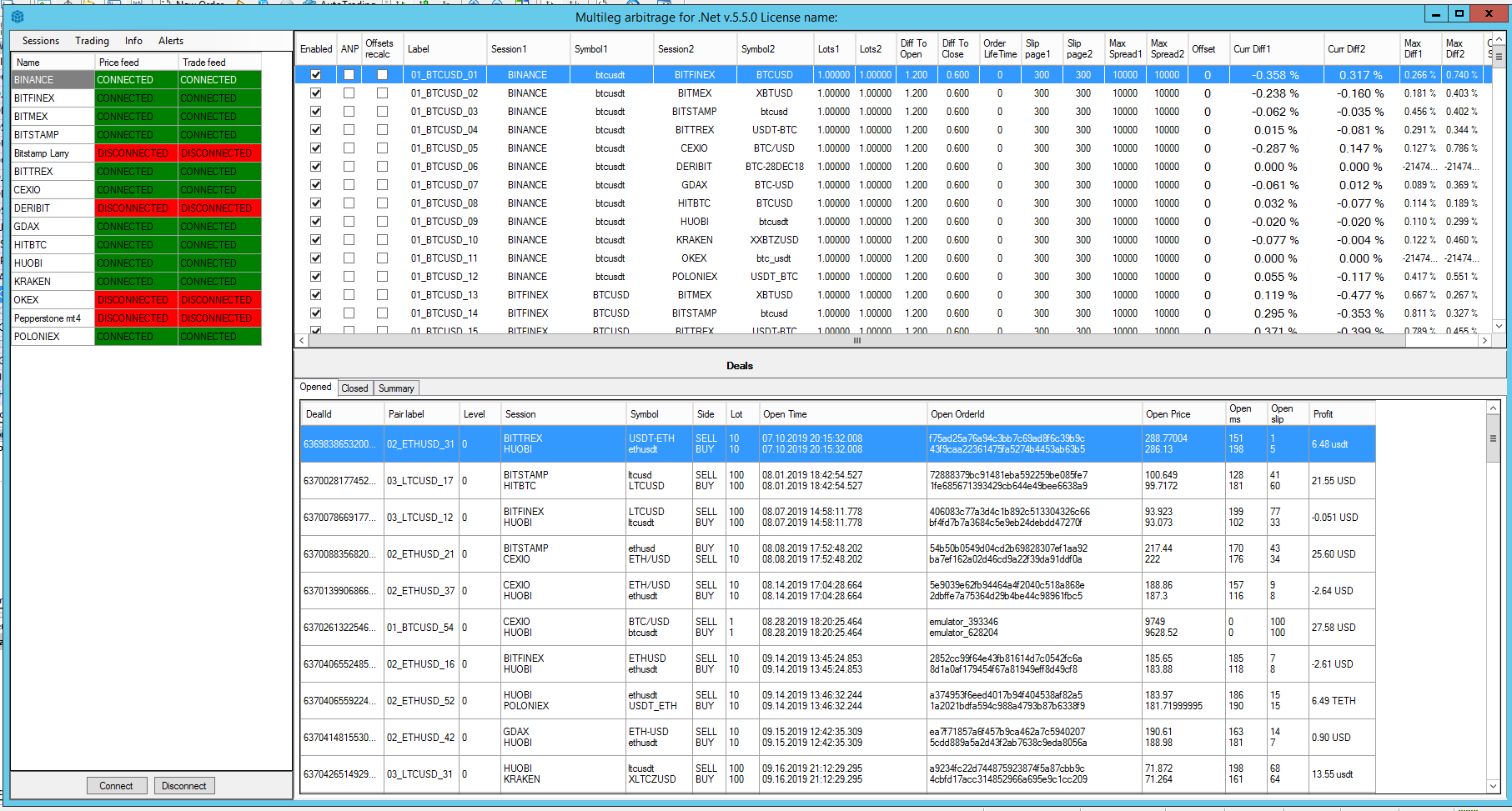Maximize the Multileg arbitrage window
Image resolution: width=1512 pixels, height=811 pixels.
point(1459,13)
